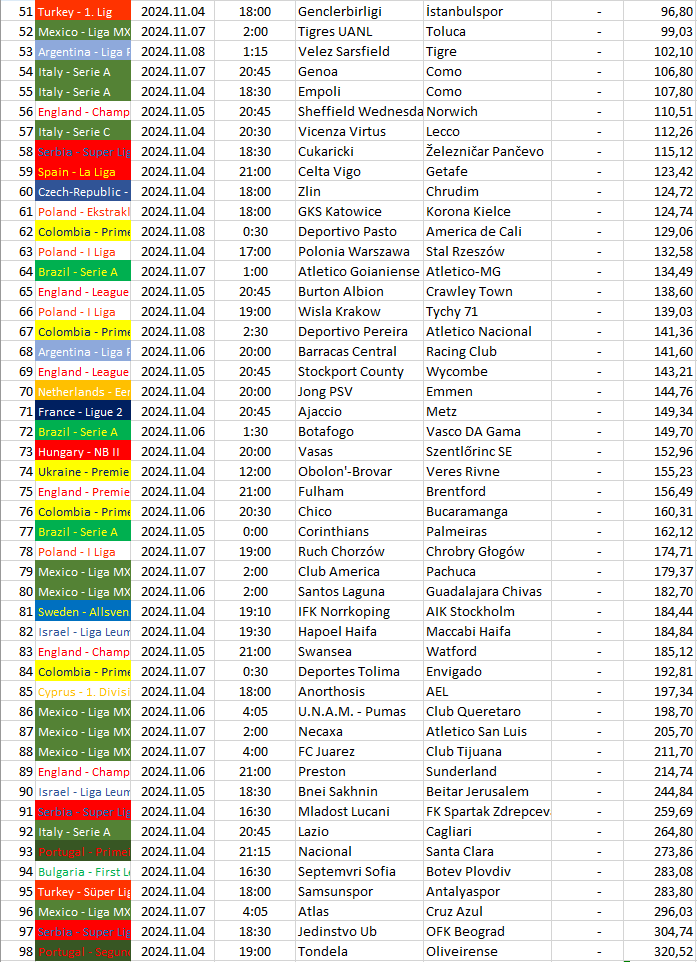Select the Fulham team cell

point(359,491)
